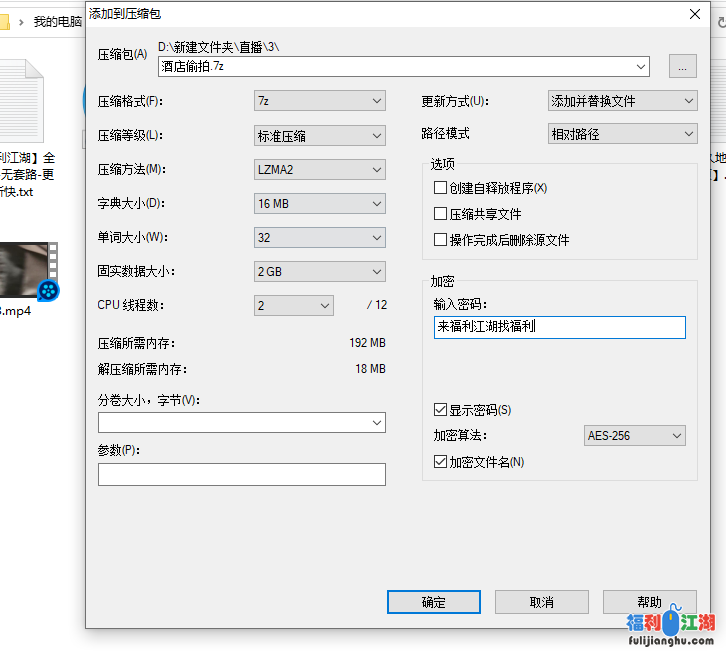The image size is (726, 656).
Task: Open the 字典大小 16 MB dropdown
Action: pyautogui.click(x=320, y=203)
